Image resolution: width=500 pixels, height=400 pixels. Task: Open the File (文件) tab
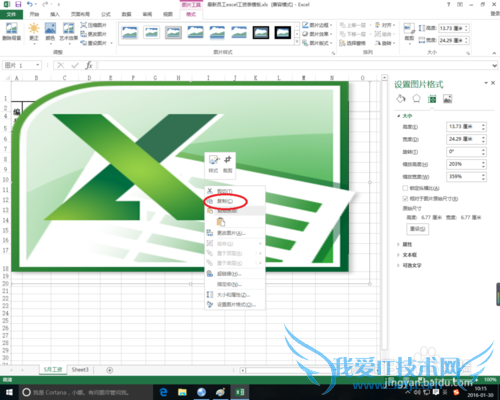click(x=11, y=14)
